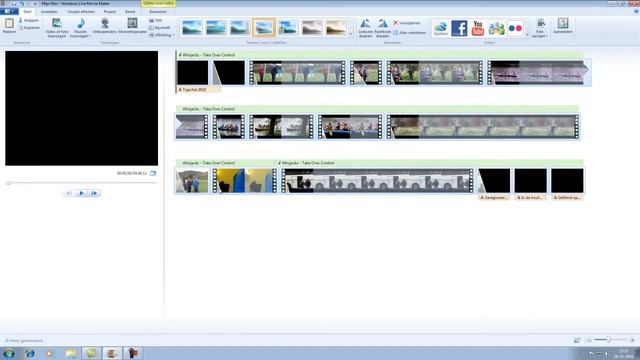Click the zoom out minus icon
This screenshot has width=640, height=360.
(589, 340)
